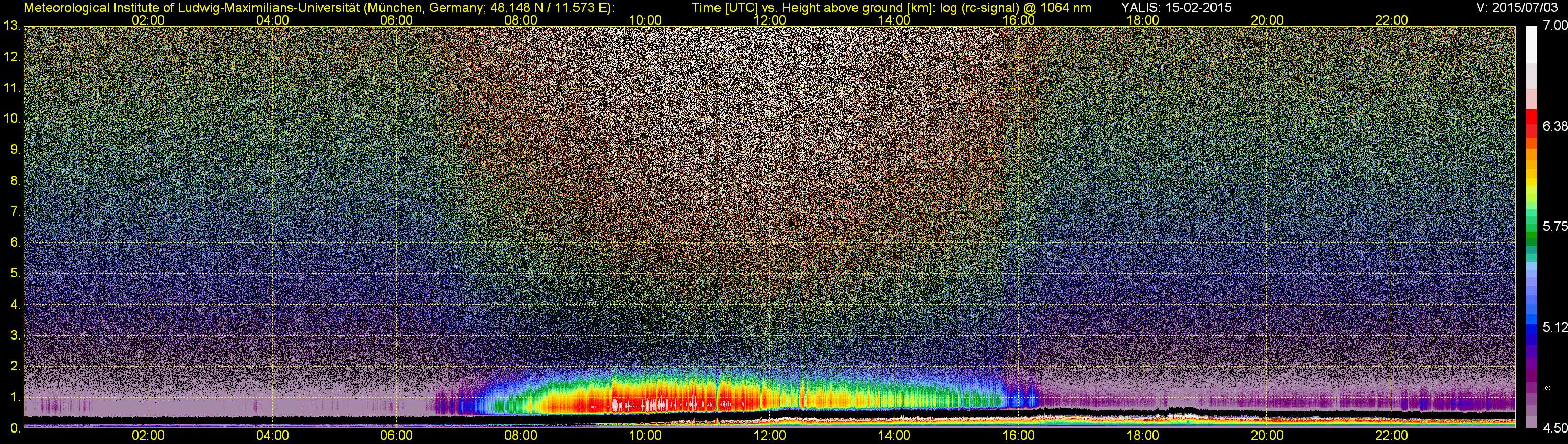Screen dimensions: 1568x444
Task: Click the height axis label '13.'
Action: [x=11, y=26]
